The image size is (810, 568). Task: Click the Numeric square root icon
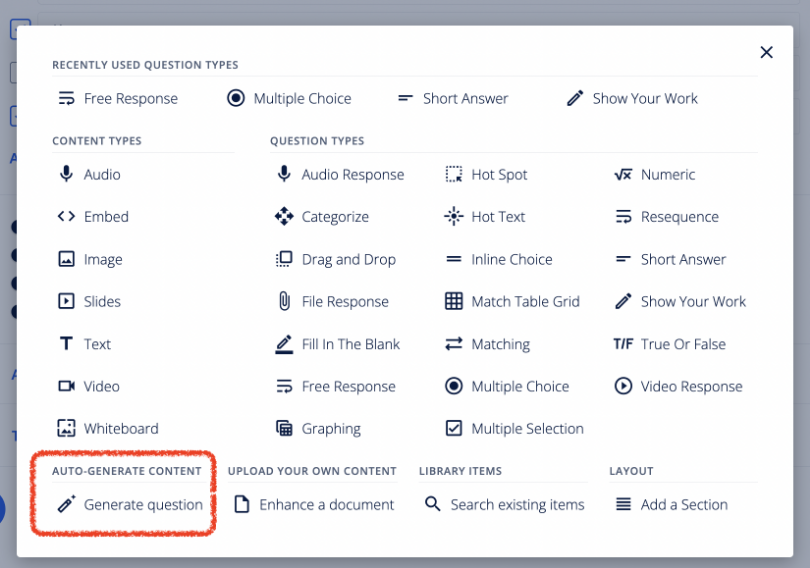pos(623,174)
